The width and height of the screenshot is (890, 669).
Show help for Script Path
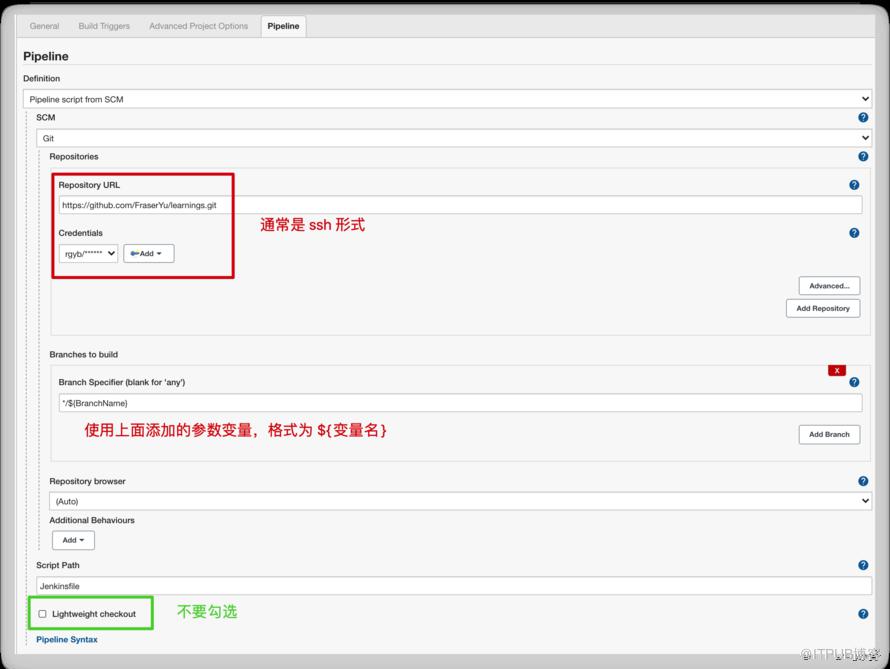click(x=863, y=565)
